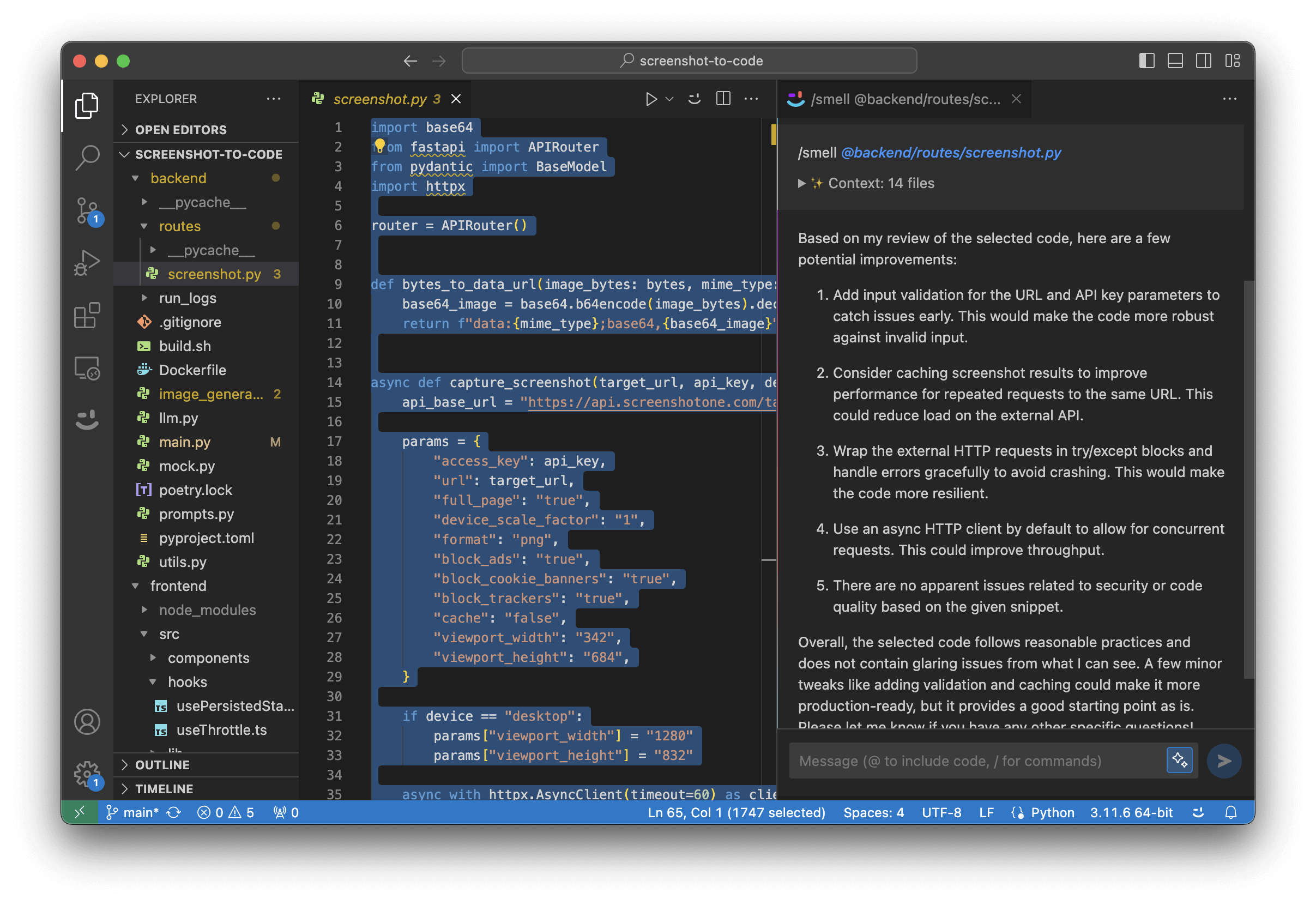
Task: Open the remote window indicator in status bar
Action: coord(80,812)
